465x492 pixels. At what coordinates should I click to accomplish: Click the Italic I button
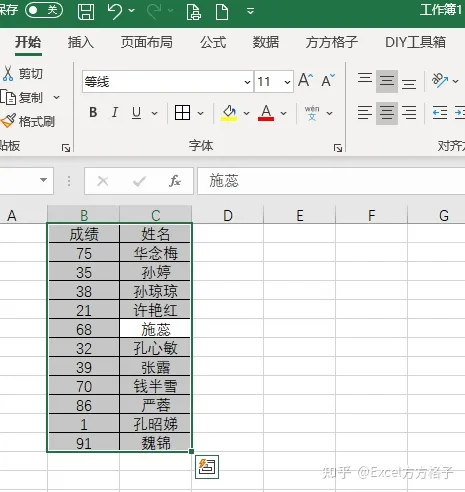pos(115,113)
